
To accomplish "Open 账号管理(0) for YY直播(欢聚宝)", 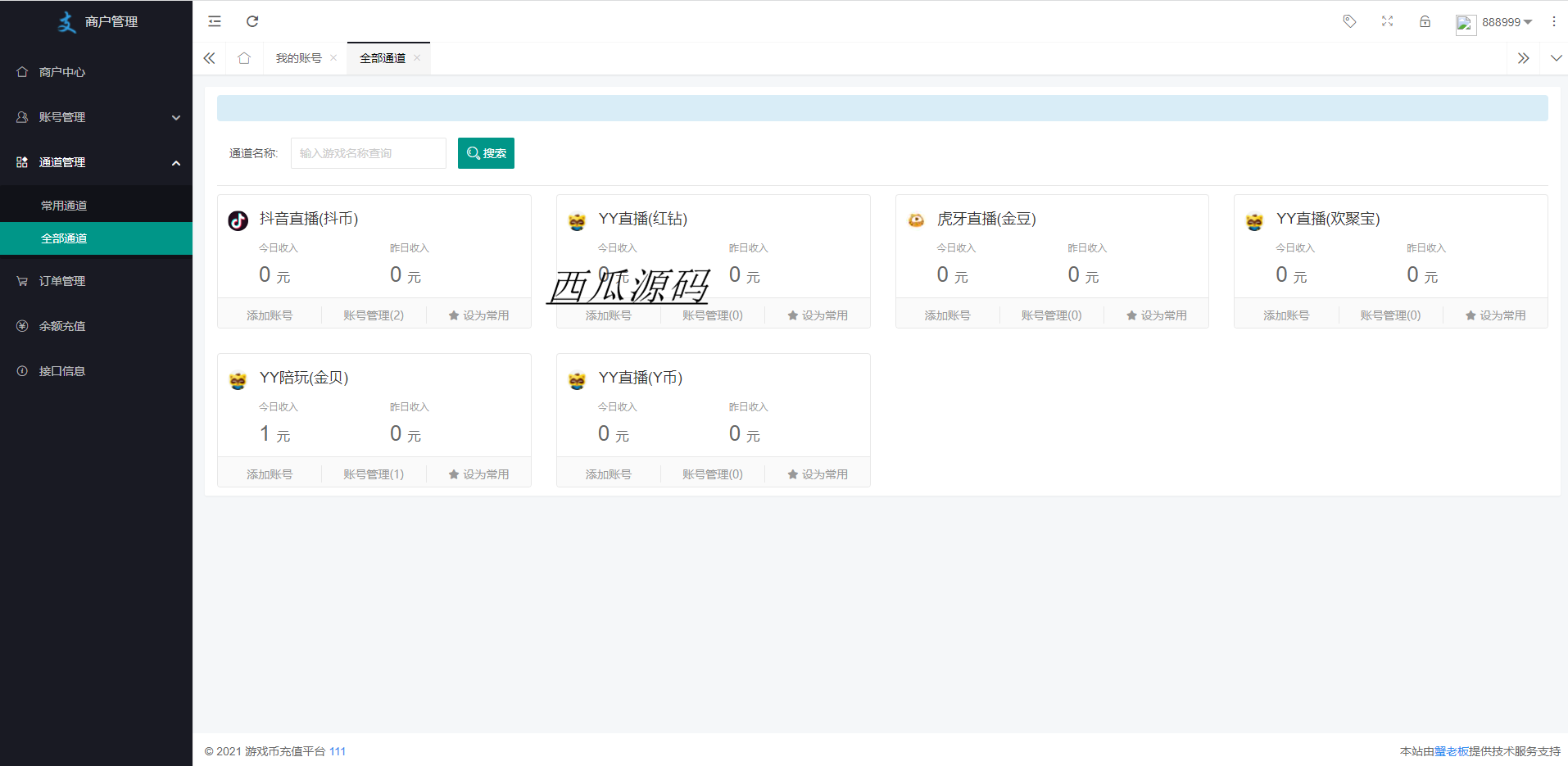I will (1391, 315).
